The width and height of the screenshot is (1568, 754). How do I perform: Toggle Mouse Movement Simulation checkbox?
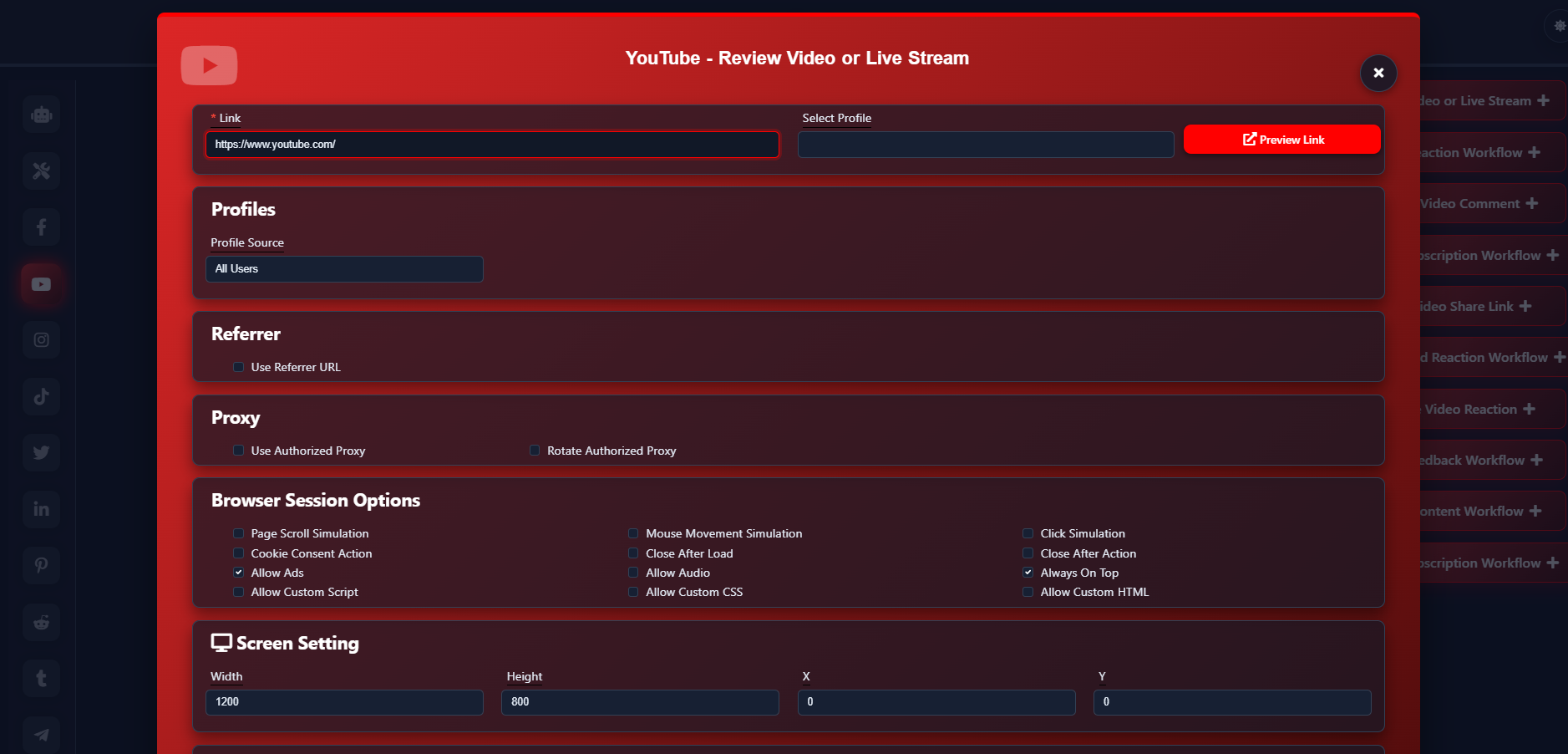[633, 533]
